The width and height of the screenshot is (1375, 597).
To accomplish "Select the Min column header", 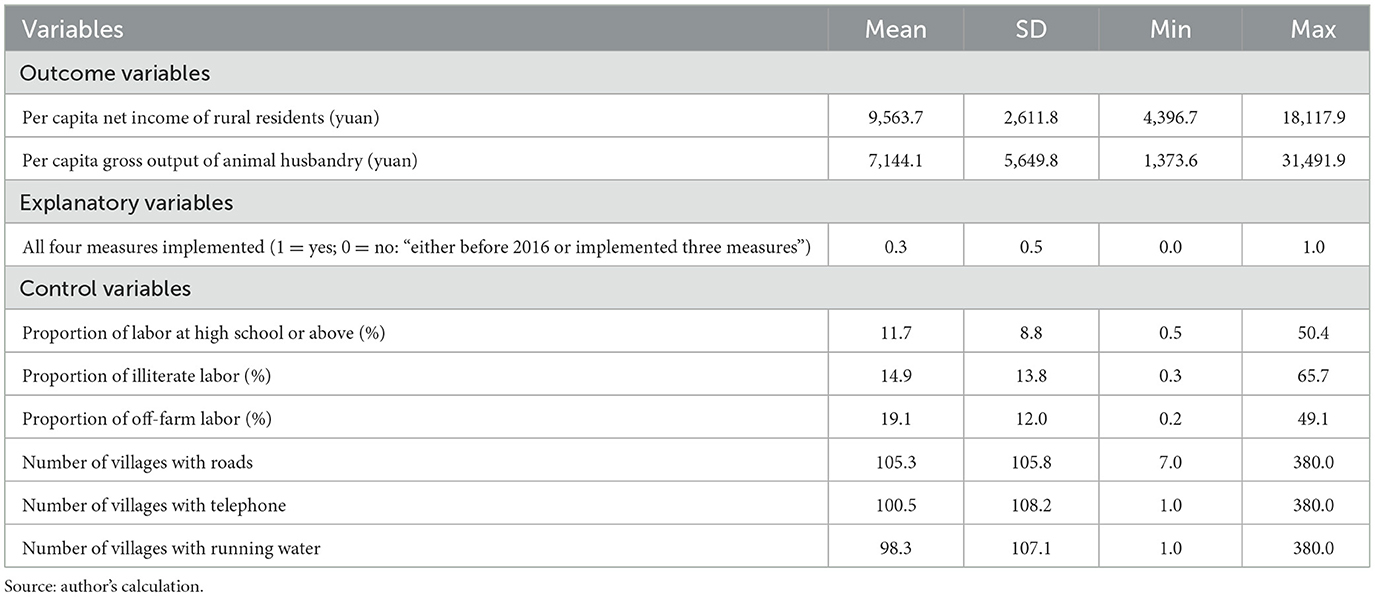I will click(1170, 30).
